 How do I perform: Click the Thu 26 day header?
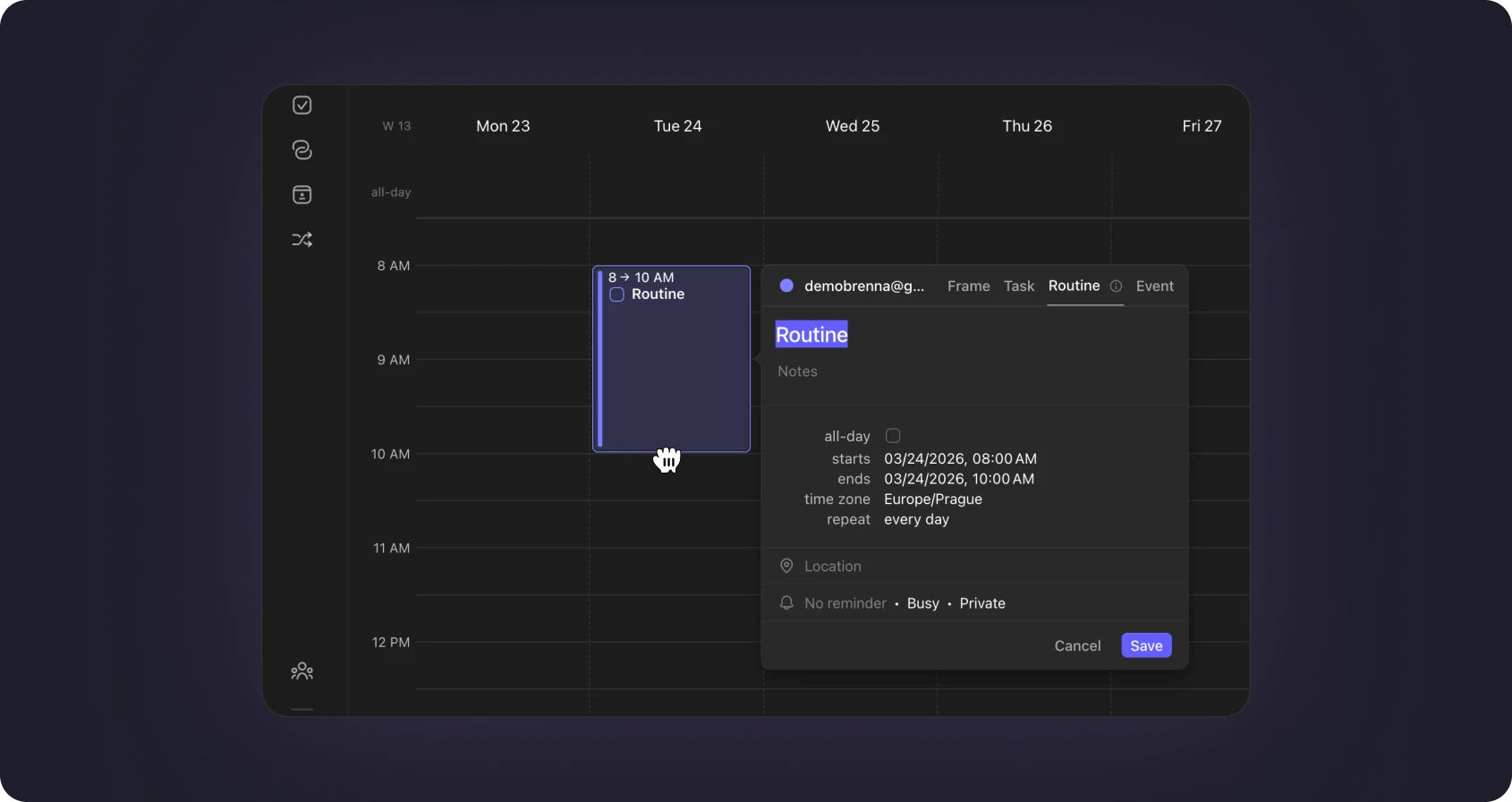(1027, 126)
